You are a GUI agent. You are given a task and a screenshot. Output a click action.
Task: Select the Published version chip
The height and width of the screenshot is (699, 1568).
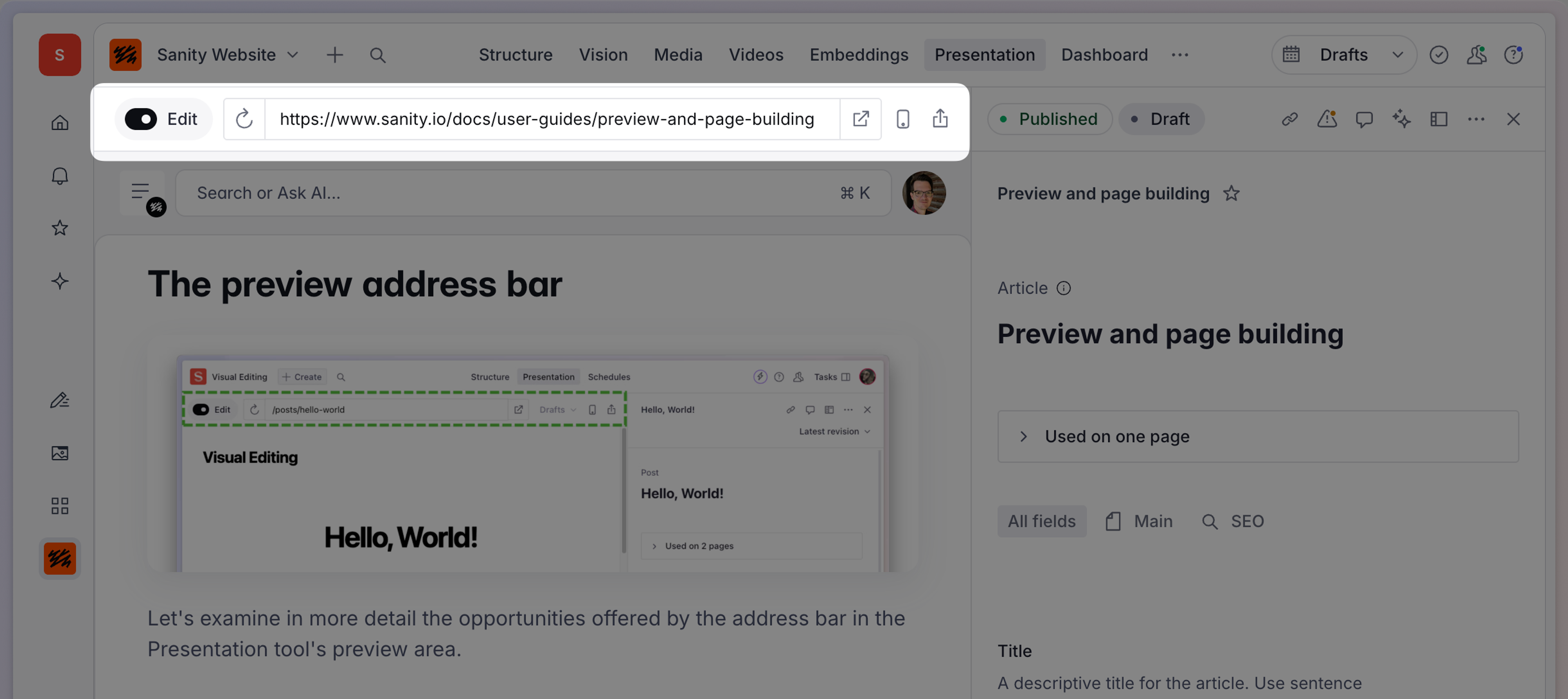1049,119
